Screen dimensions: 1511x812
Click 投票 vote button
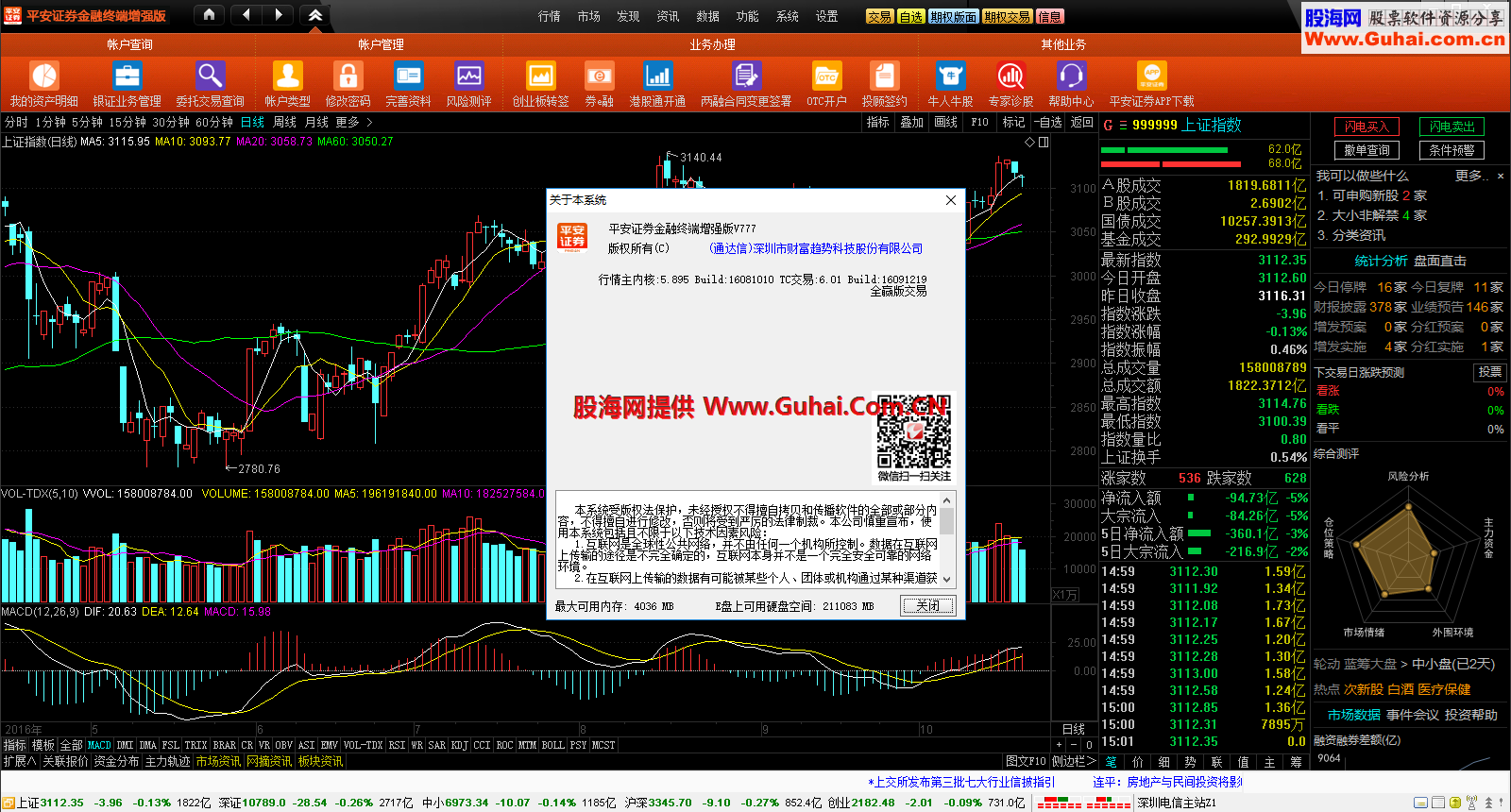[x=1489, y=372]
